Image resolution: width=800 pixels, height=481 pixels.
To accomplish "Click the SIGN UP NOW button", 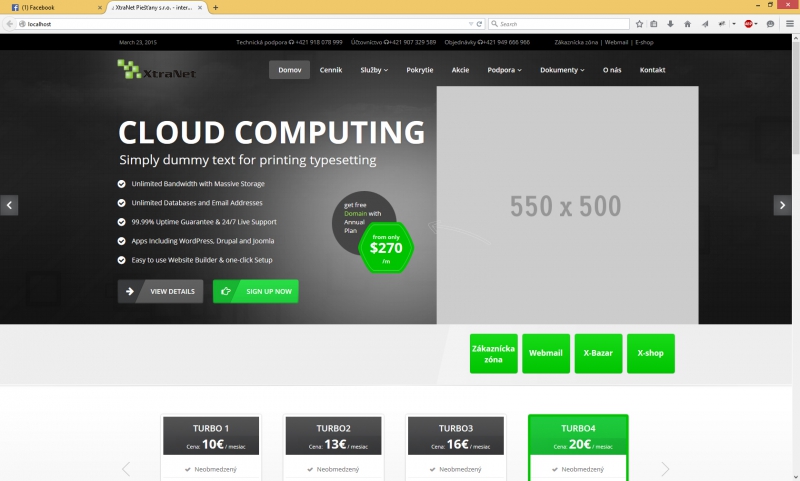I will click(x=256, y=291).
